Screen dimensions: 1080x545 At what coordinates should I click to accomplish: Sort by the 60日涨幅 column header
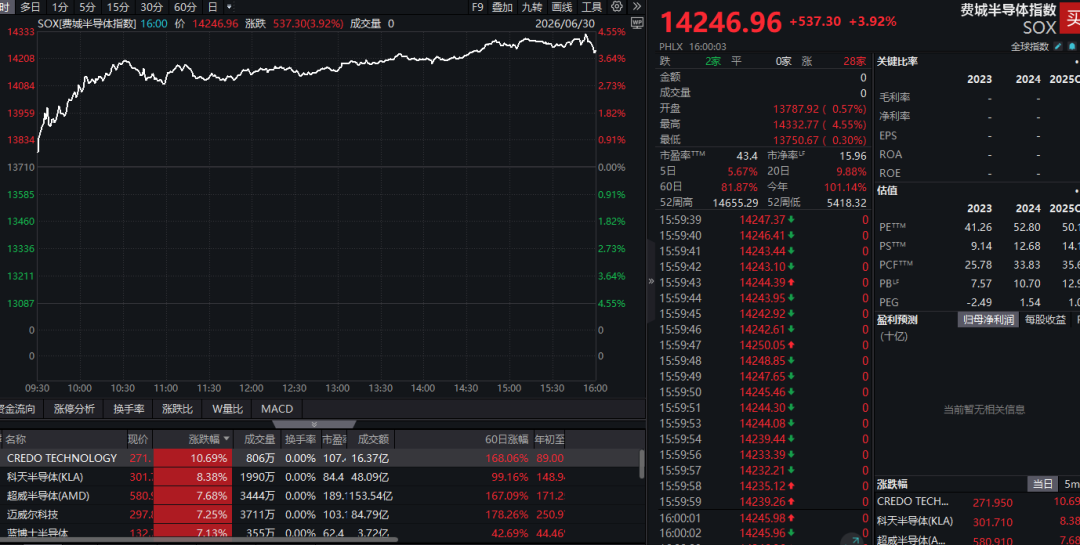(x=506, y=439)
